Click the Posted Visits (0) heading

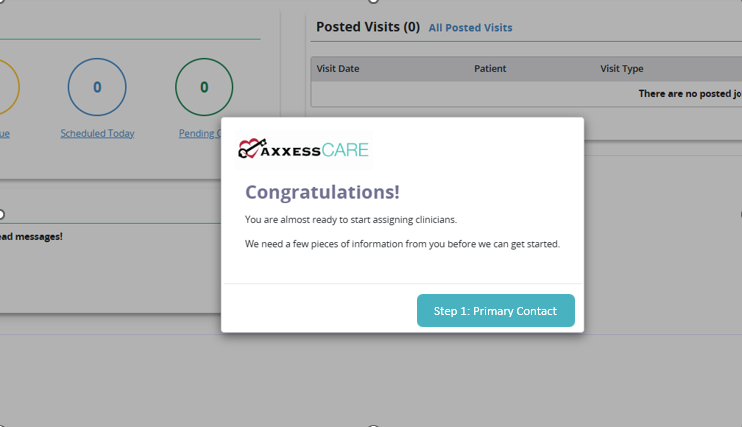pos(368,27)
